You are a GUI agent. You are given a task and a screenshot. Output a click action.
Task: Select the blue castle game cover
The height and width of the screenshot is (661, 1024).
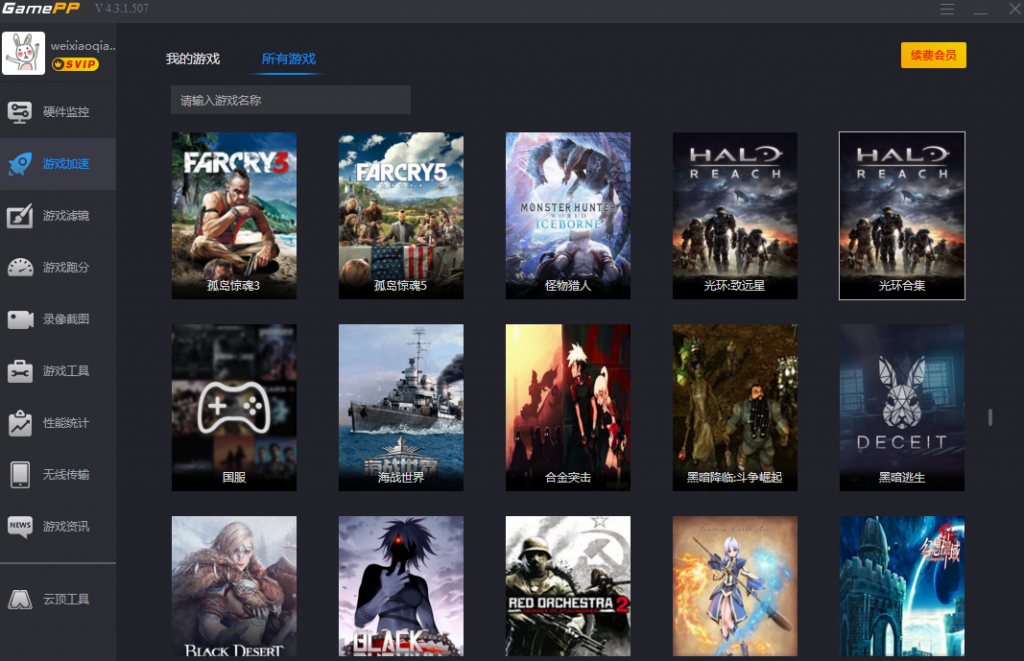(x=902, y=586)
